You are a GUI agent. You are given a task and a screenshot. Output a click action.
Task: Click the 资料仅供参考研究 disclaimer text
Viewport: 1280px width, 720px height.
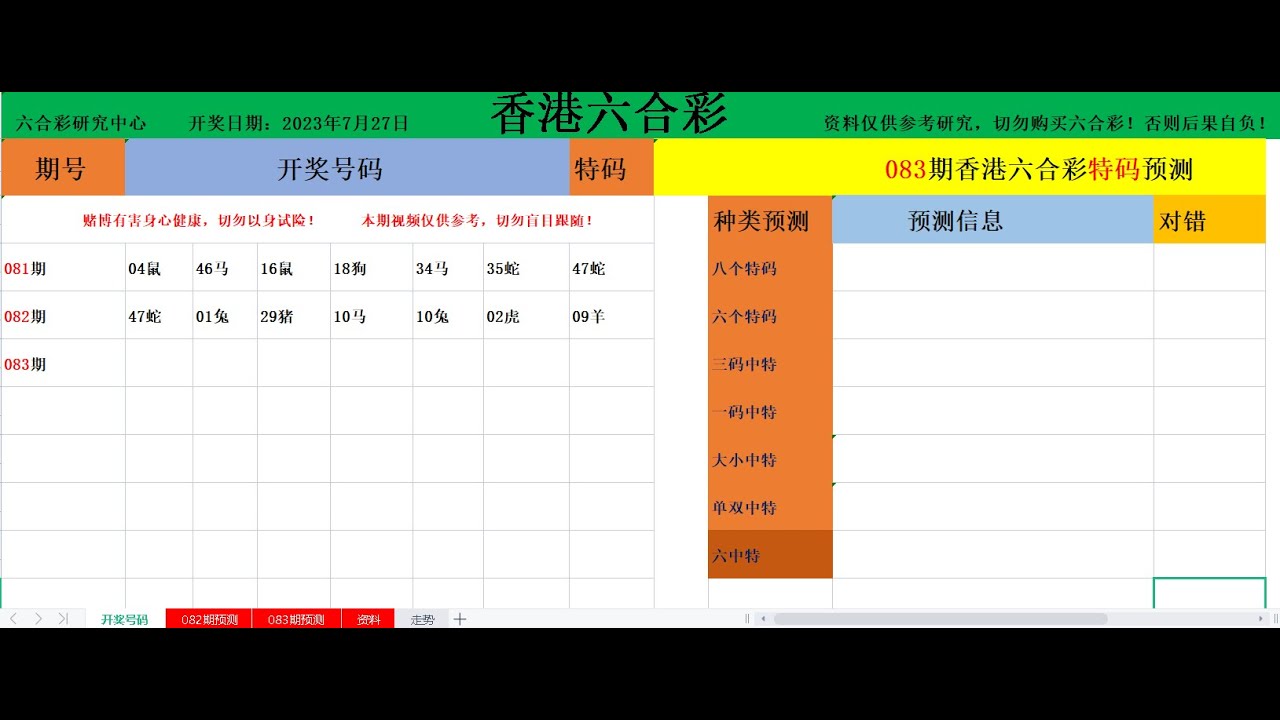point(1045,124)
